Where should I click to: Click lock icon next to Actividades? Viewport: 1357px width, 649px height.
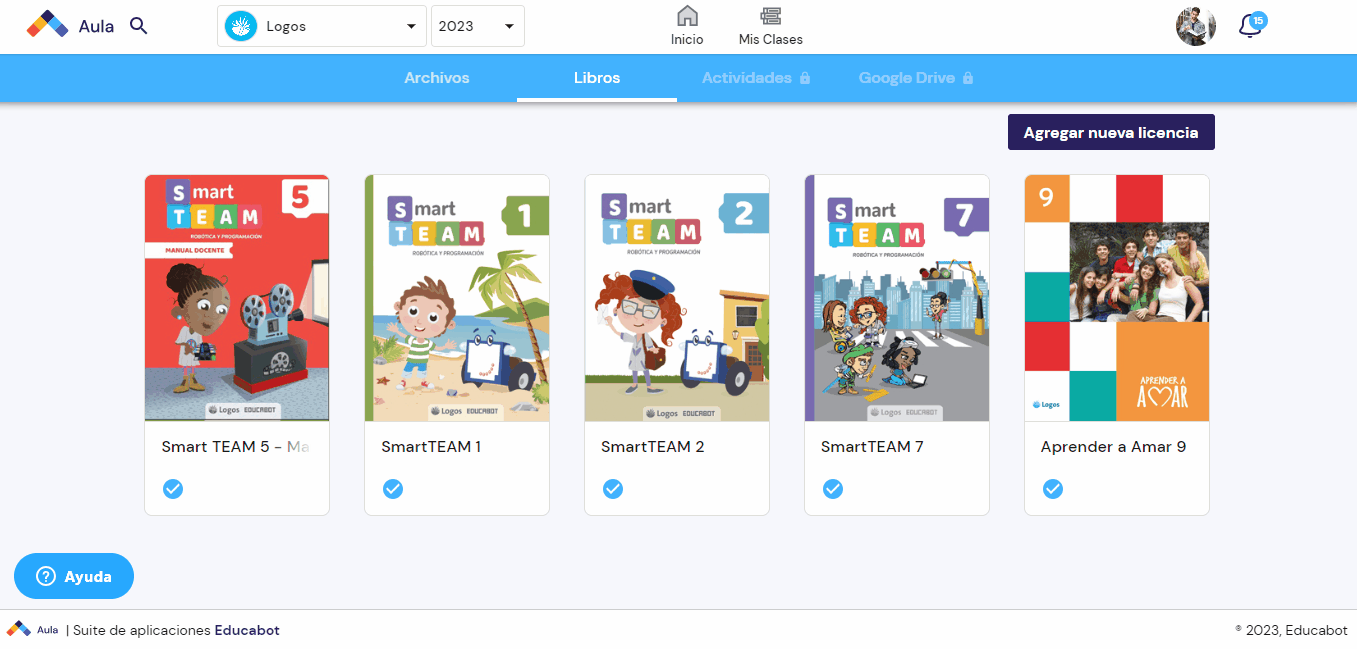[x=805, y=78]
